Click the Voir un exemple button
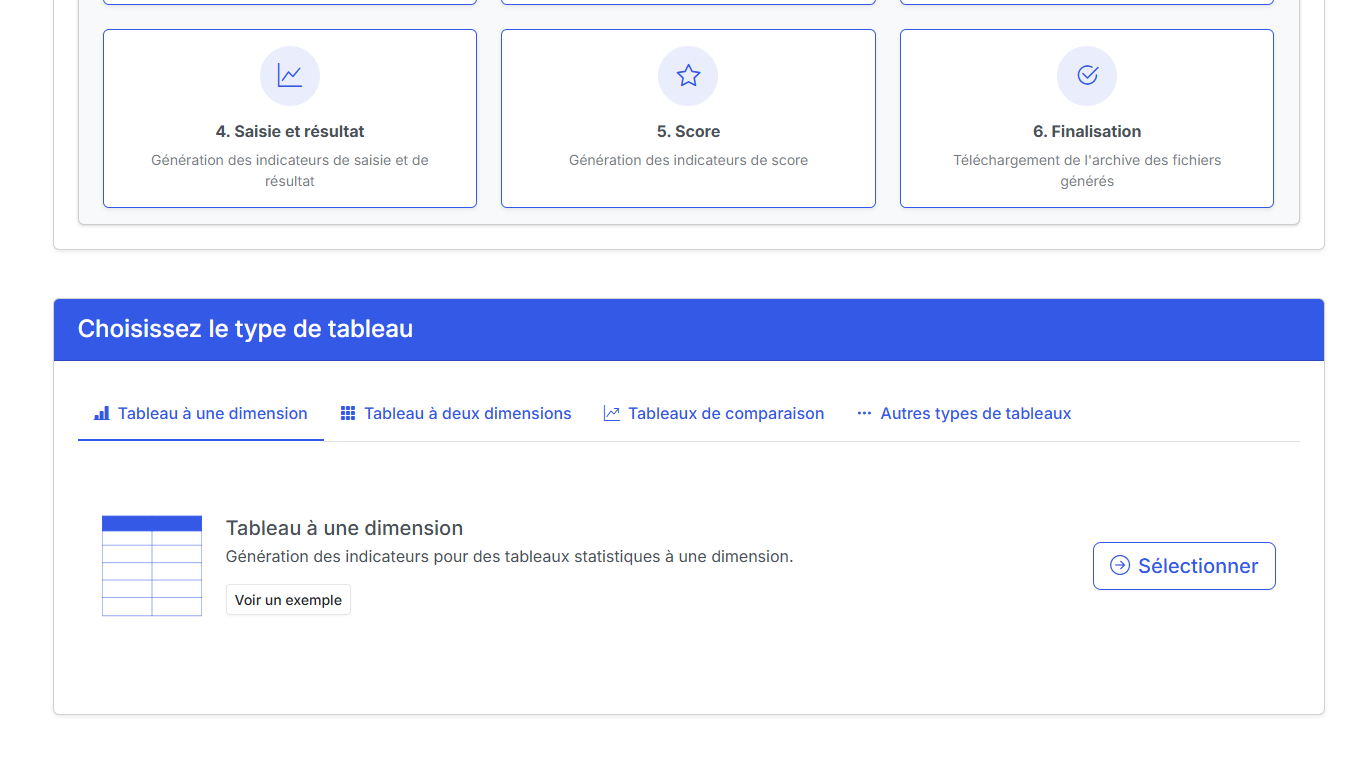 (288, 600)
